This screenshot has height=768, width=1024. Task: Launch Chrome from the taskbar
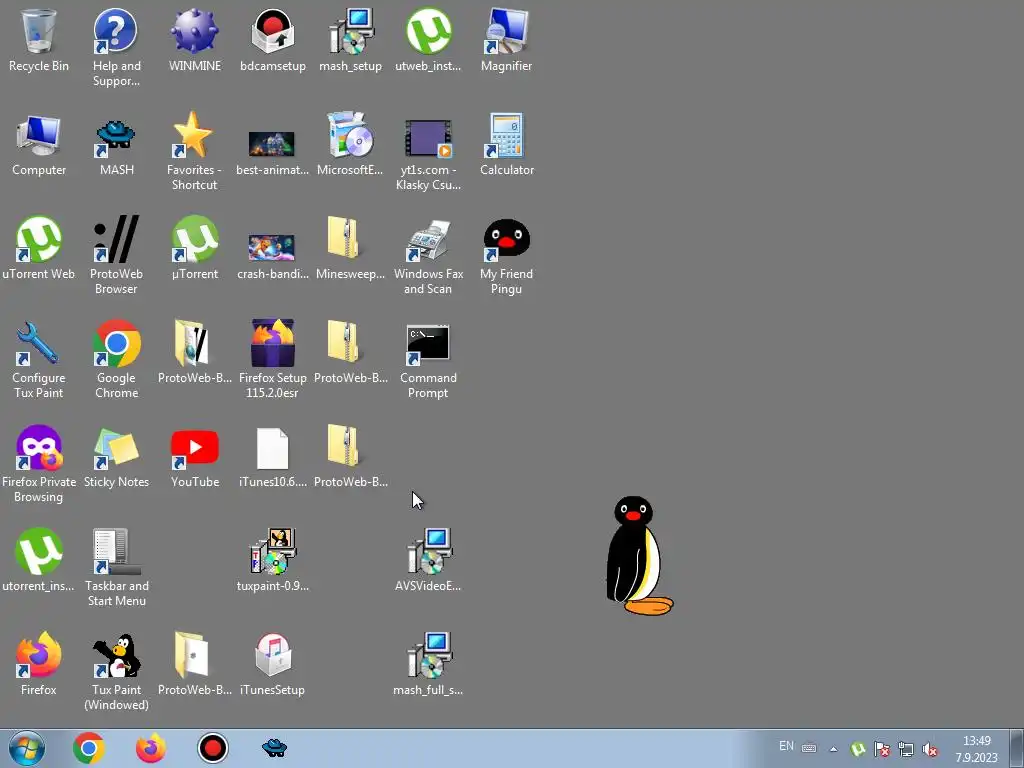click(88, 748)
